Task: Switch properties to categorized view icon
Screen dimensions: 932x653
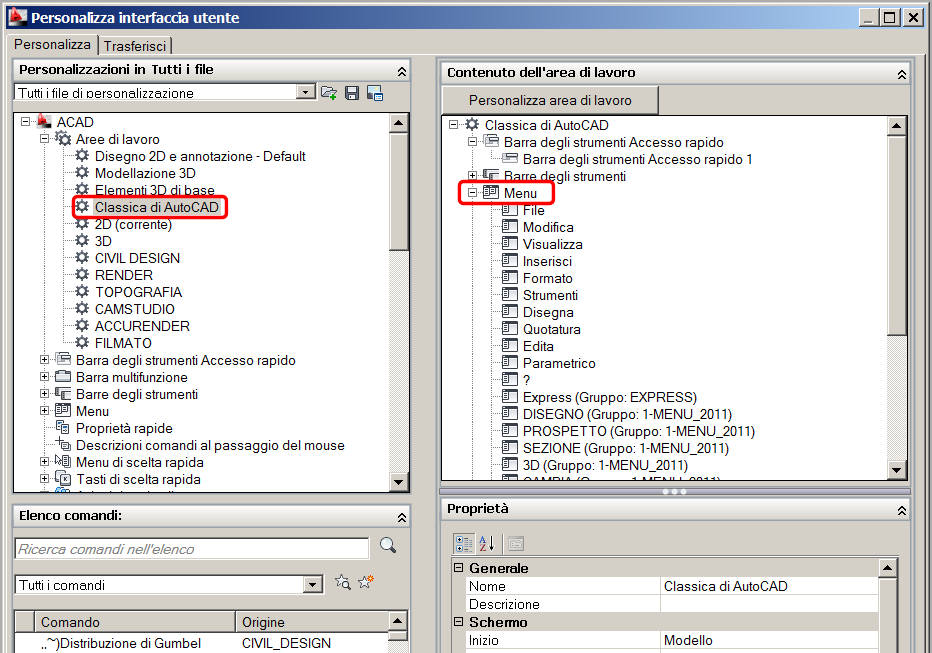Action: [464, 543]
